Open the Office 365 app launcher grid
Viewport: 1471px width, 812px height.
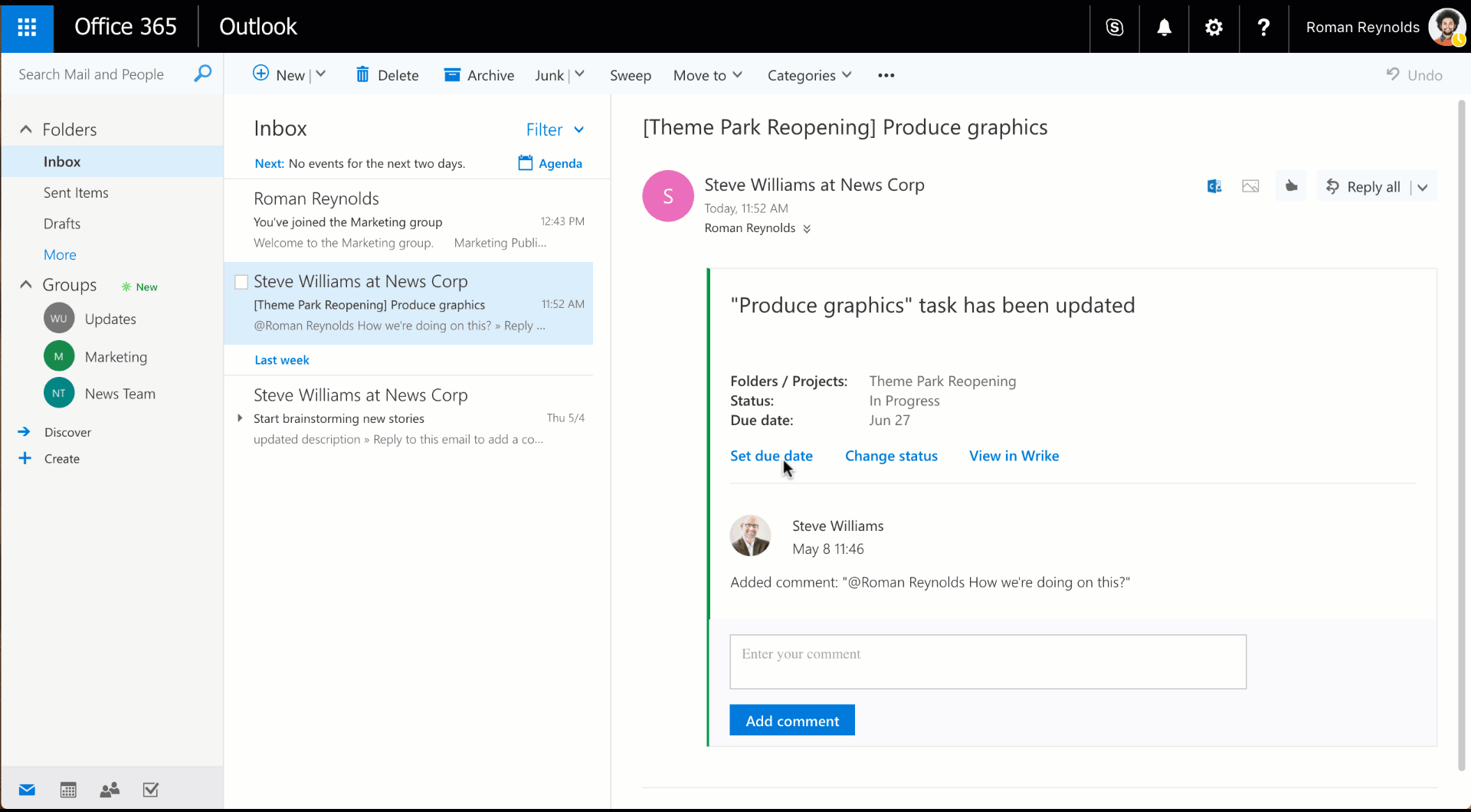click(x=28, y=28)
